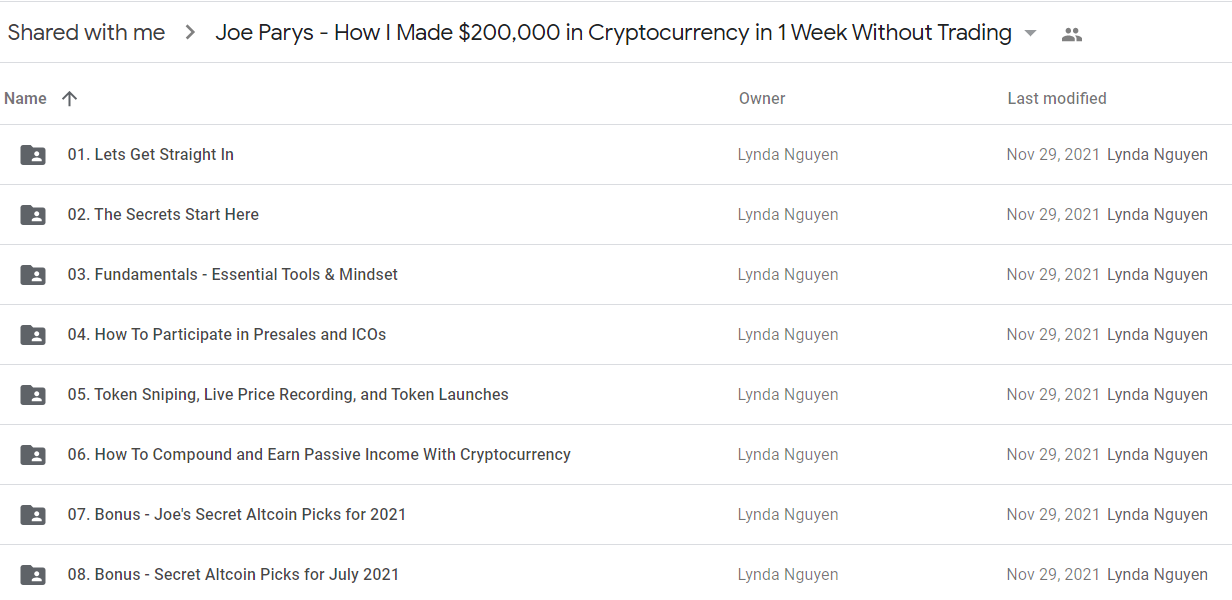Image resolution: width=1232 pixels, height=600 pixels.
Task: Go back to Shared with me
Action: tap(86, 32)
